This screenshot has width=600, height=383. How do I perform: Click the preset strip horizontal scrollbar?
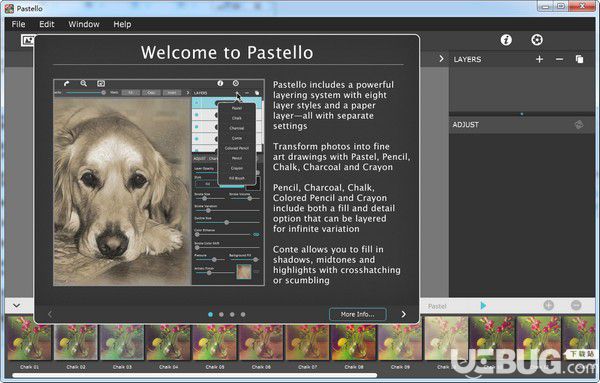point(194,375)
